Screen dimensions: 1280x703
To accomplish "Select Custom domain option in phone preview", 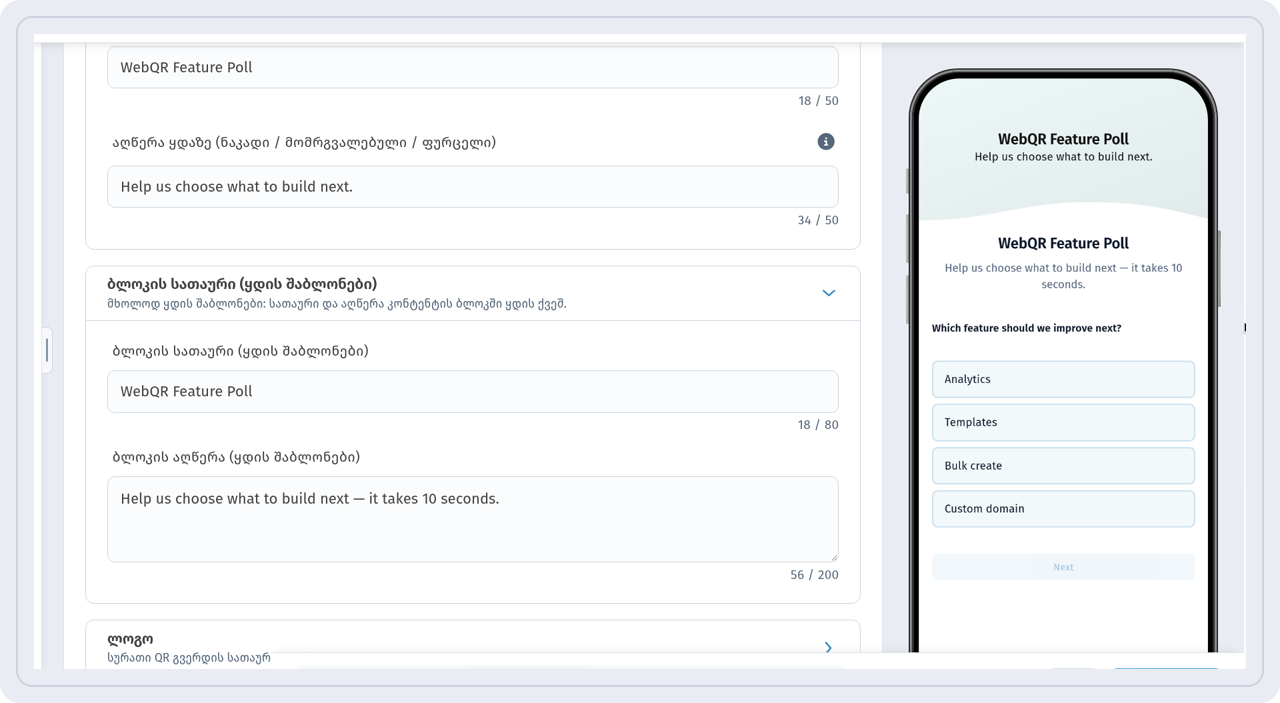I will [1063, 509].
